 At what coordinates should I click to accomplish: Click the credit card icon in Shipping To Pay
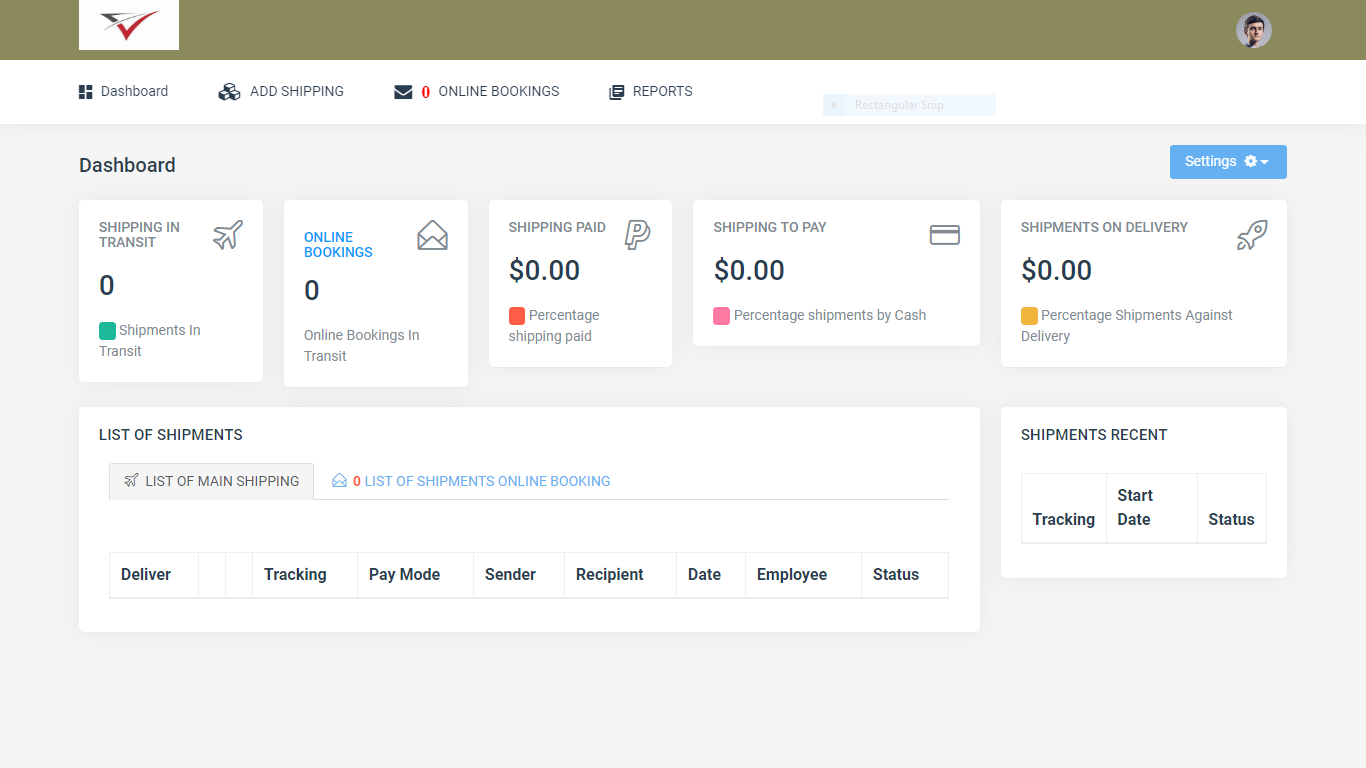coord(944,235)
